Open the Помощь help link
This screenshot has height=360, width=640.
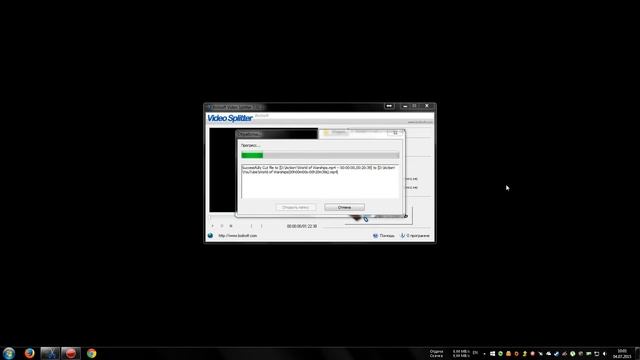coord(384,236)
